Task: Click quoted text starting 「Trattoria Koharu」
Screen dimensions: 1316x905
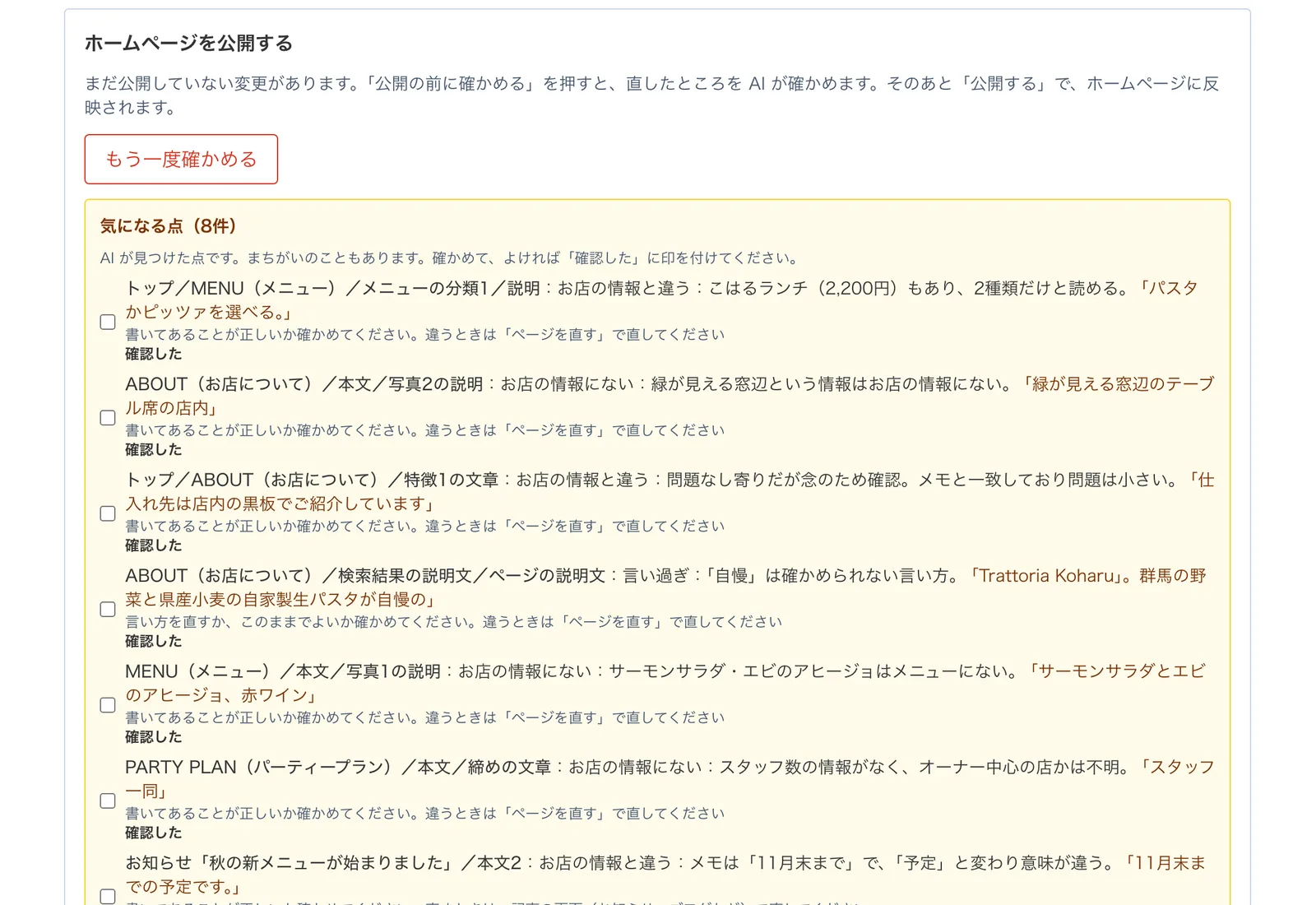Action: [665, 587]
